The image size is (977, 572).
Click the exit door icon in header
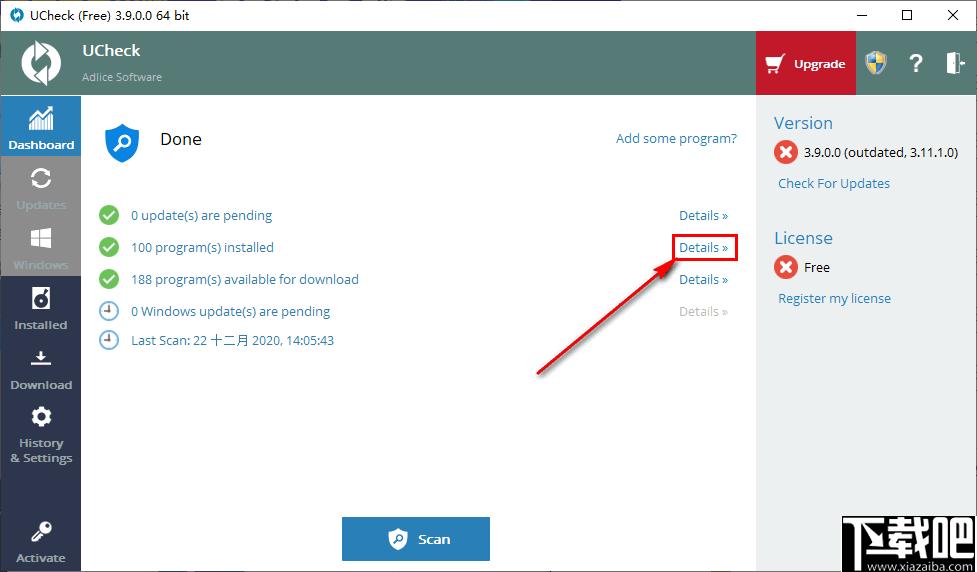tap(955, 63)
